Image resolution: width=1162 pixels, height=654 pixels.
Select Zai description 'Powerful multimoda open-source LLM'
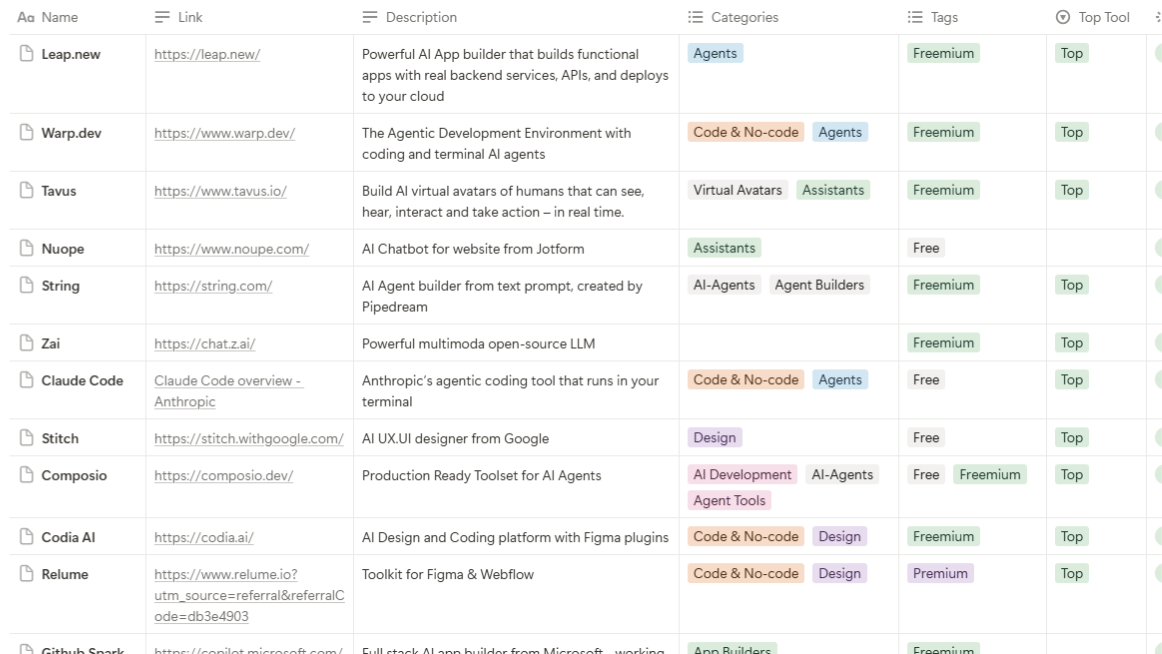(478, 344)
